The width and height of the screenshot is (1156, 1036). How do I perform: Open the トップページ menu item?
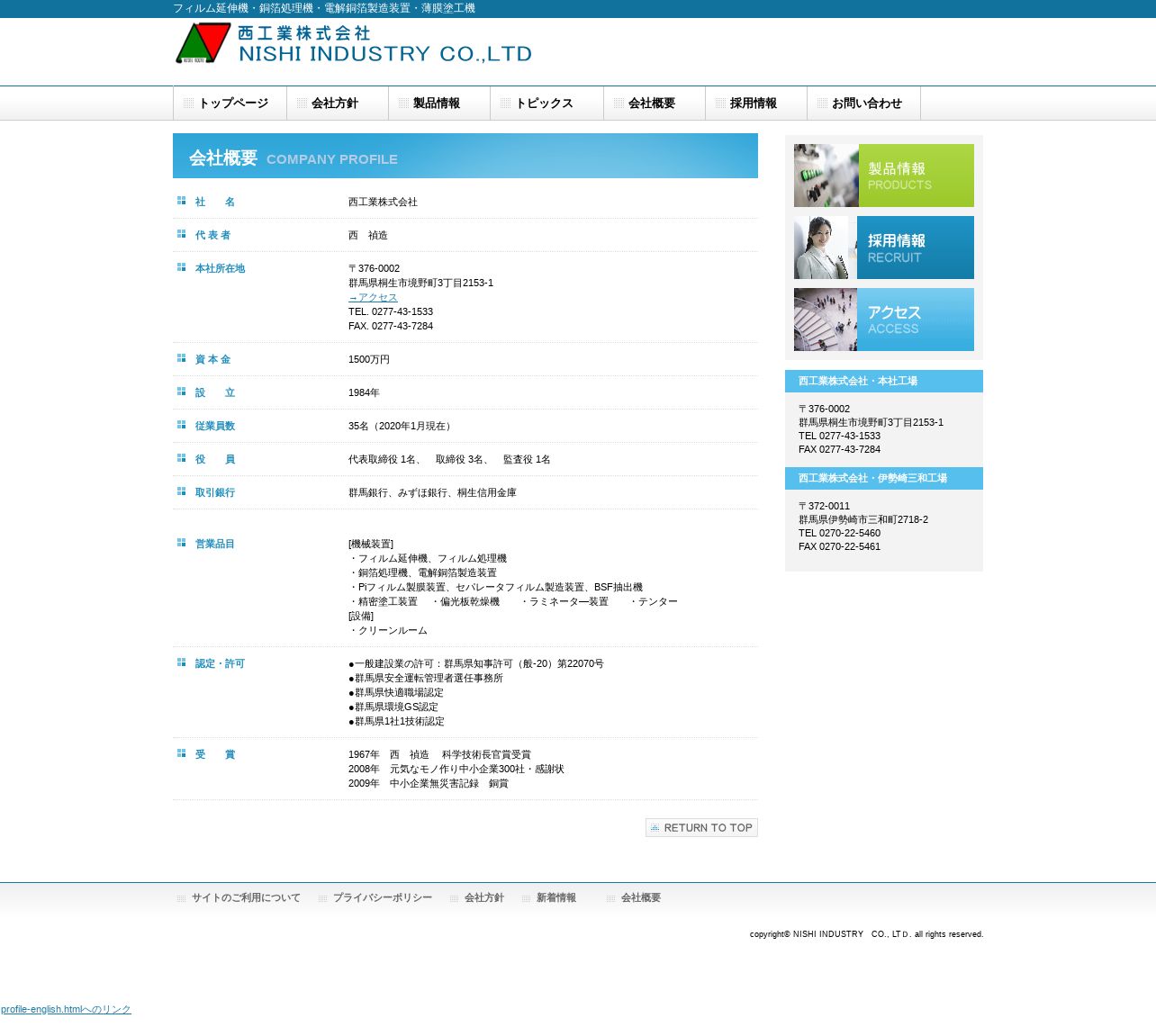(230, 104)
